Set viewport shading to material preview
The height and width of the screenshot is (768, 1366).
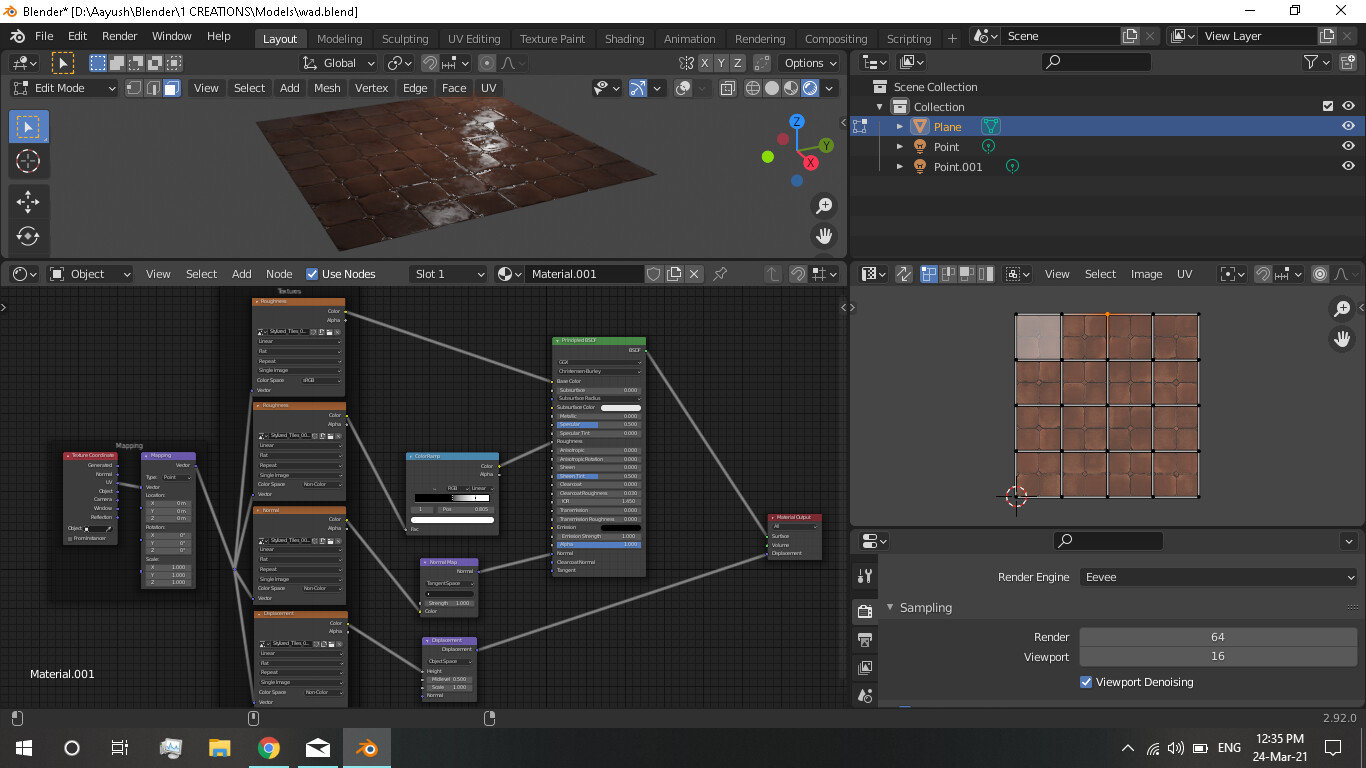pos(791,88)
